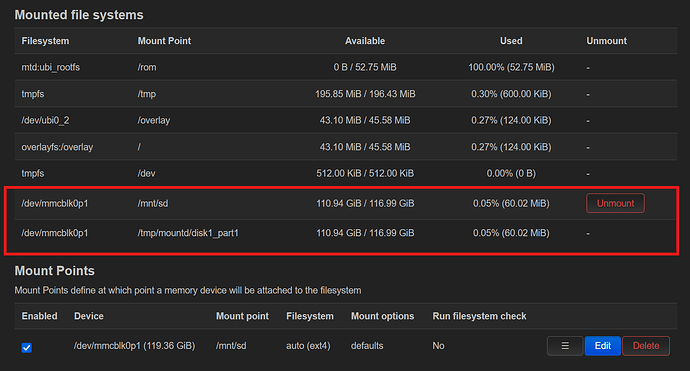Click the Mount Points heading
The height and width of the screenshot is (371, 690).
click(x=55, y=271)
